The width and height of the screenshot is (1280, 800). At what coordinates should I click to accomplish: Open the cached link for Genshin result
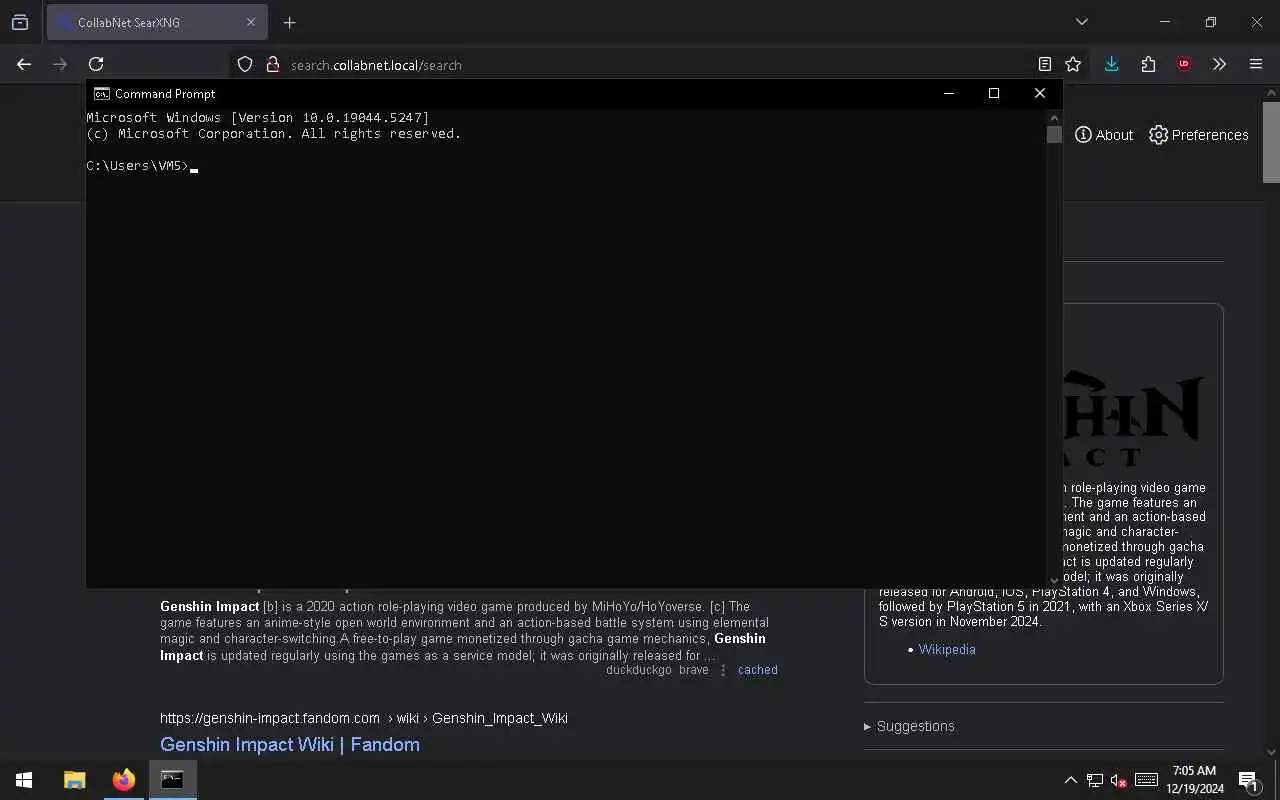[x=757, y=670]
